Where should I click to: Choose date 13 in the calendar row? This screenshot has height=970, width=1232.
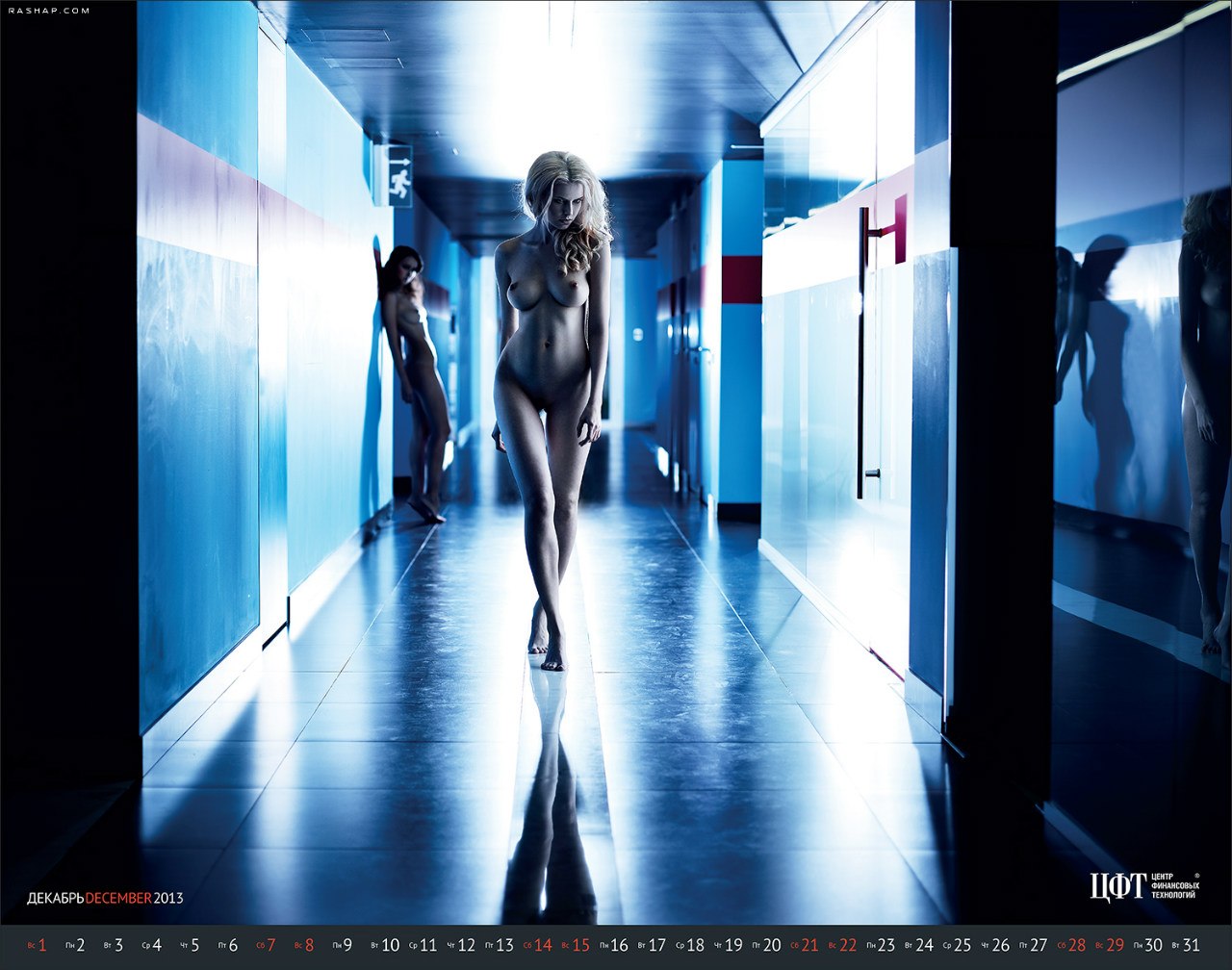504,945
